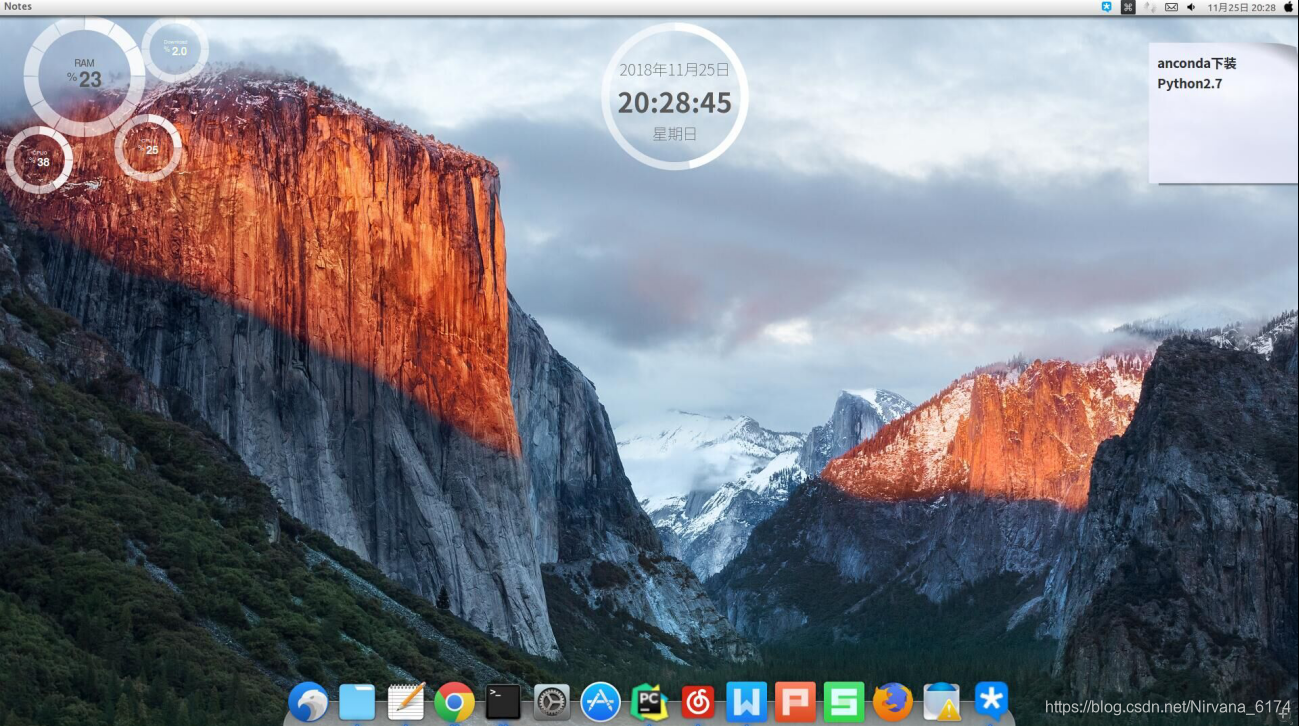This screenshot has height=726, width=1301.
Task: Open WPS Presentation orange P icon
Action: click(795, 702)
